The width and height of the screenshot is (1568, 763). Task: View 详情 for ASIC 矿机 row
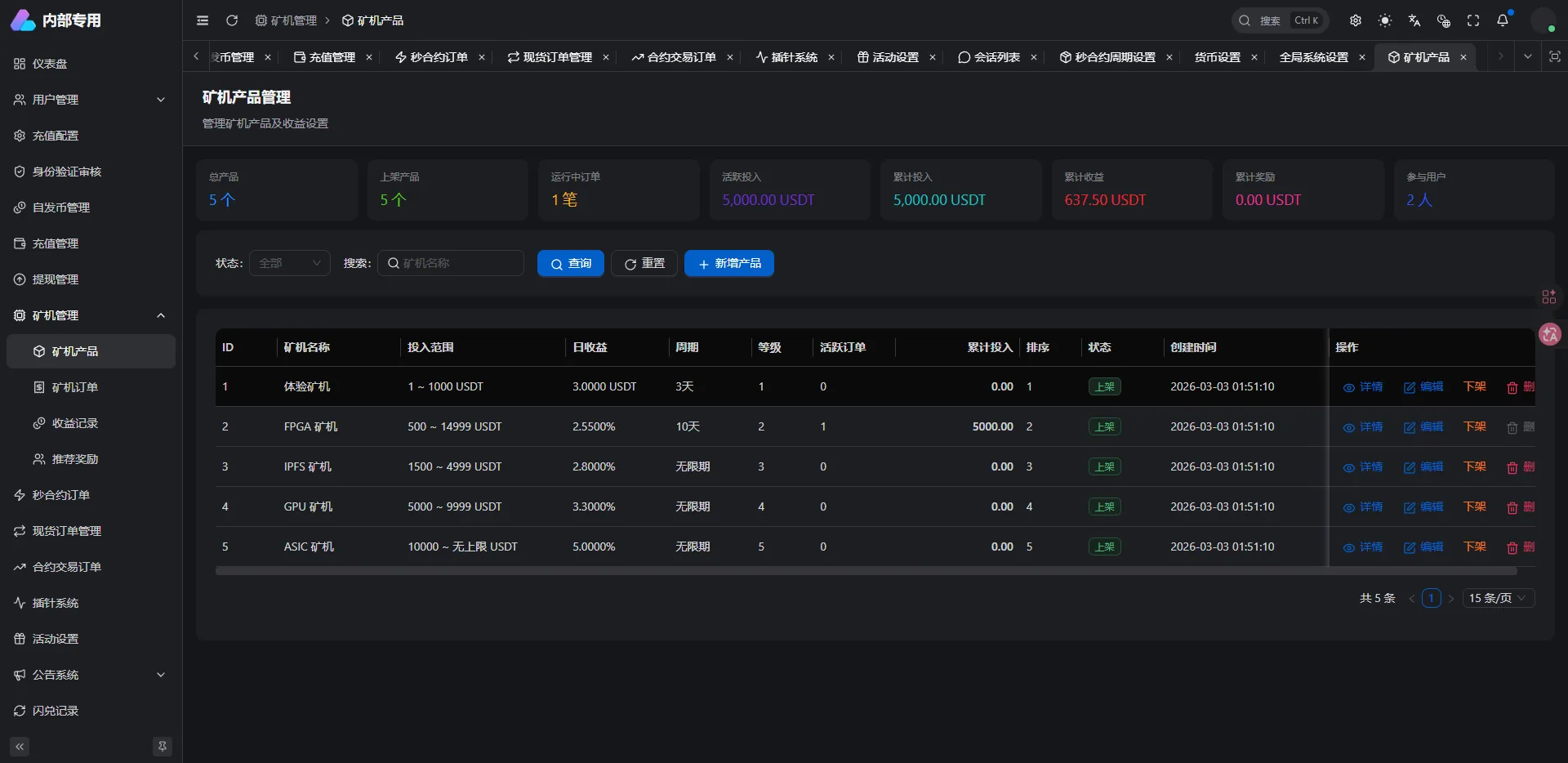coord(1363,547)
